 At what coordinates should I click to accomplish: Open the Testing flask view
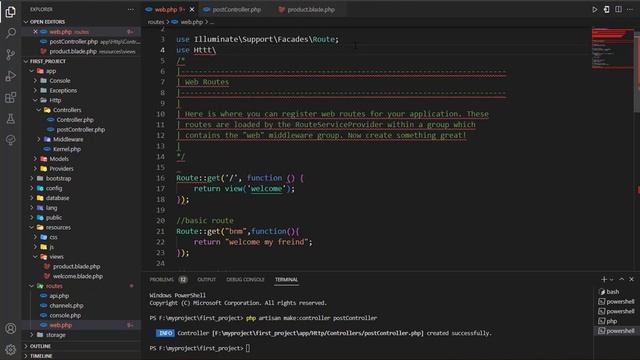(11, 119)
